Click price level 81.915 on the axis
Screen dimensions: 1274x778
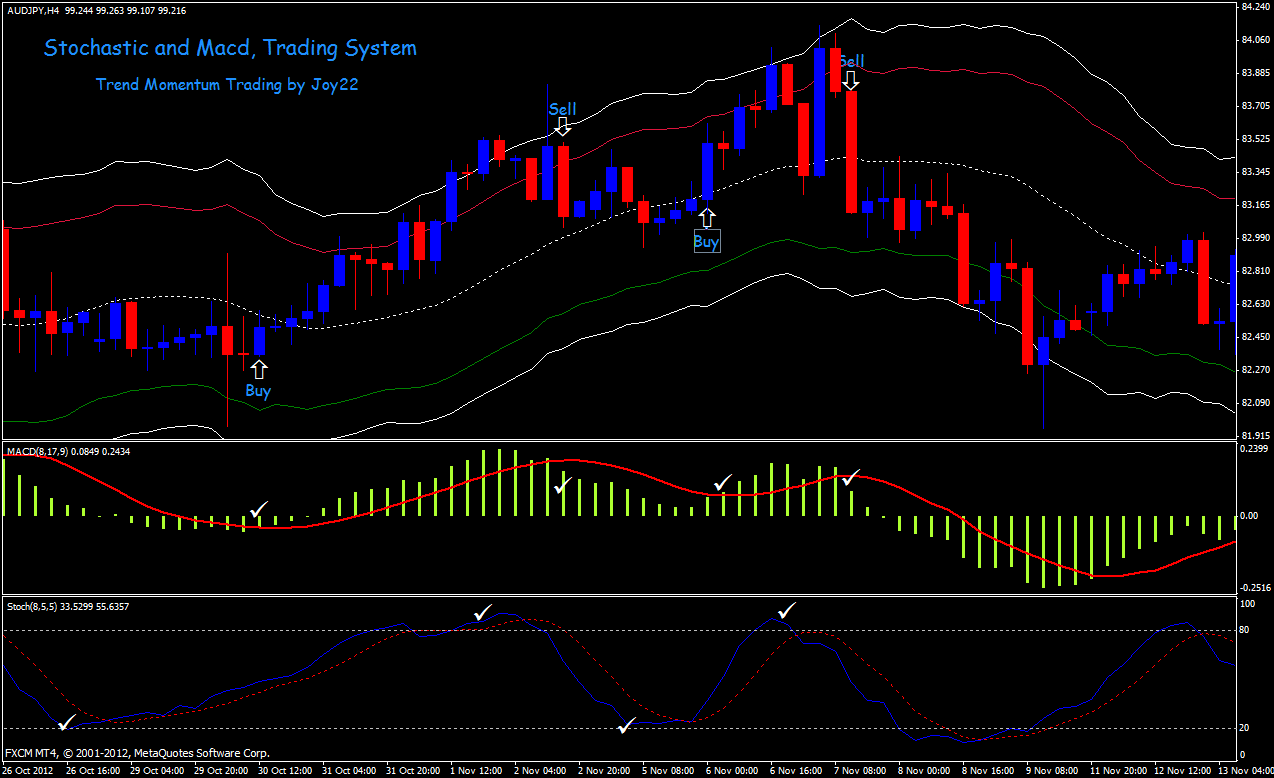(x=1254, y=435)
